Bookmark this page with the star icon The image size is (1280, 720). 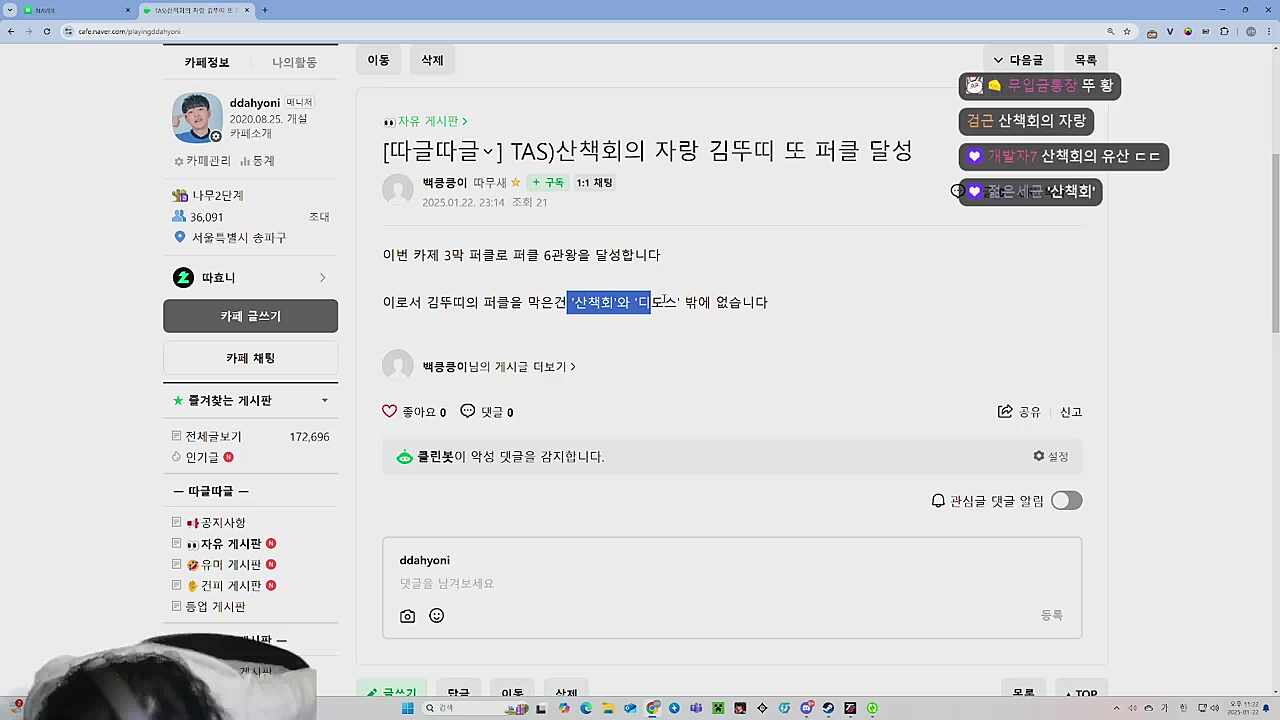coord(1127,31)
